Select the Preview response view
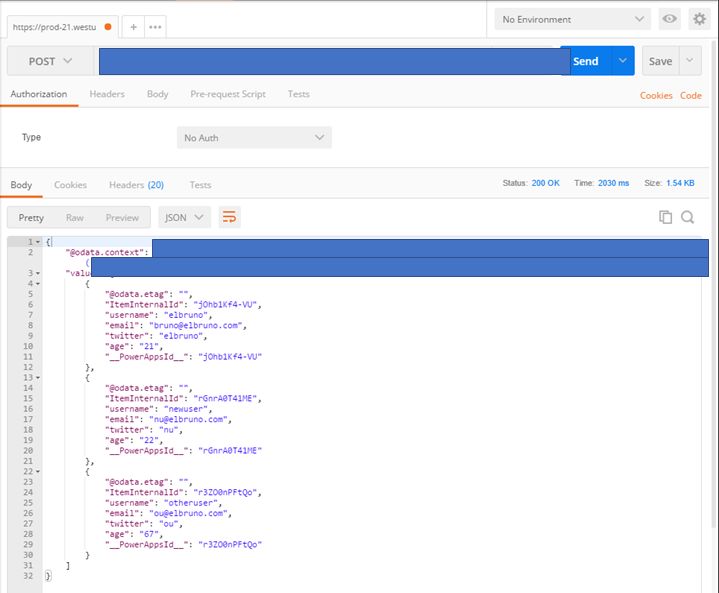The width and height of the screenshot is (719, 593). pos(122,217)
